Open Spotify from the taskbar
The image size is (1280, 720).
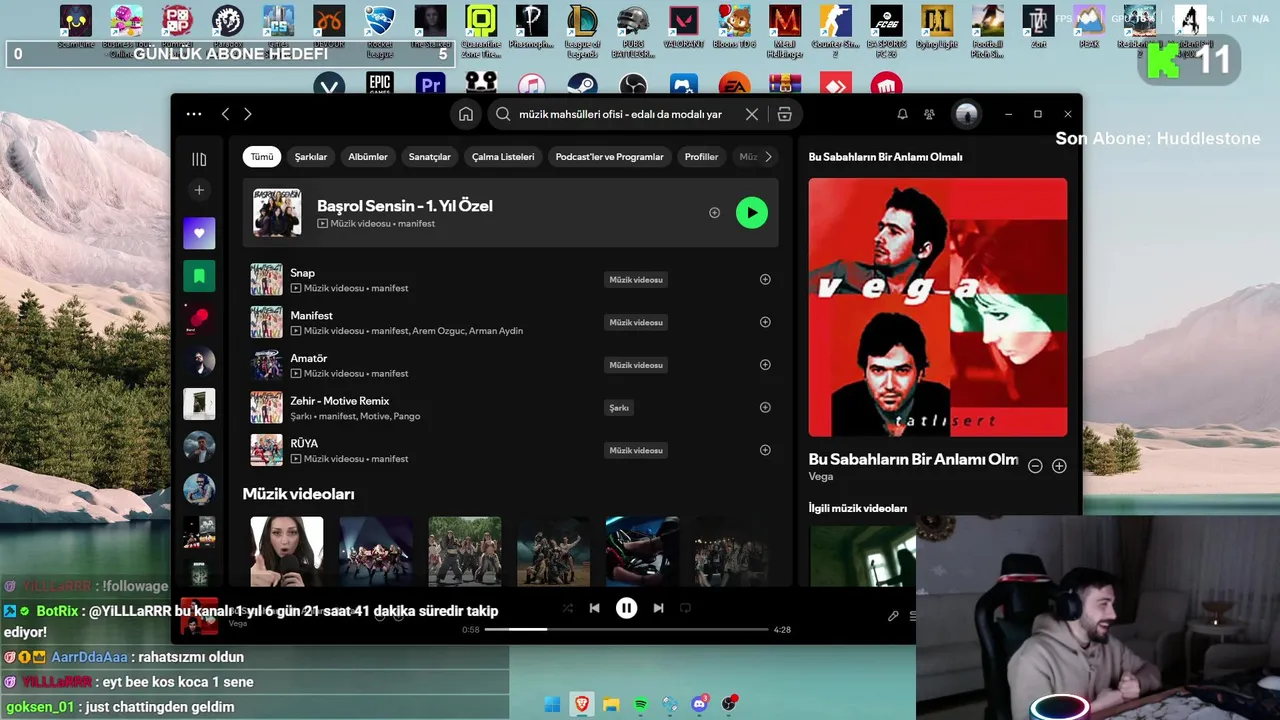[641, 705]
